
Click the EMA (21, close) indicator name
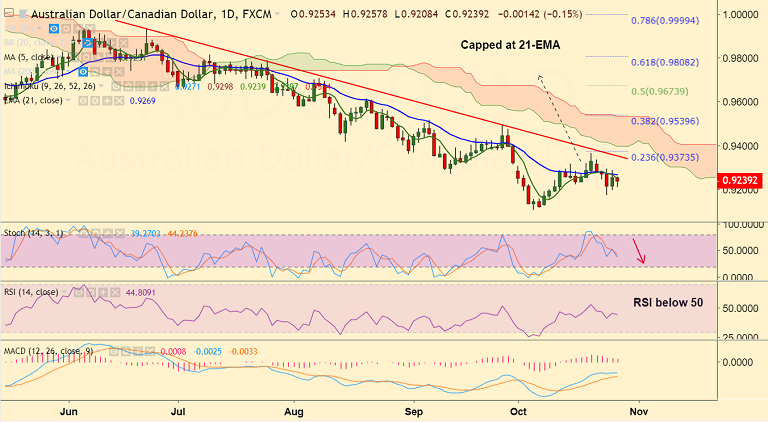33,101
